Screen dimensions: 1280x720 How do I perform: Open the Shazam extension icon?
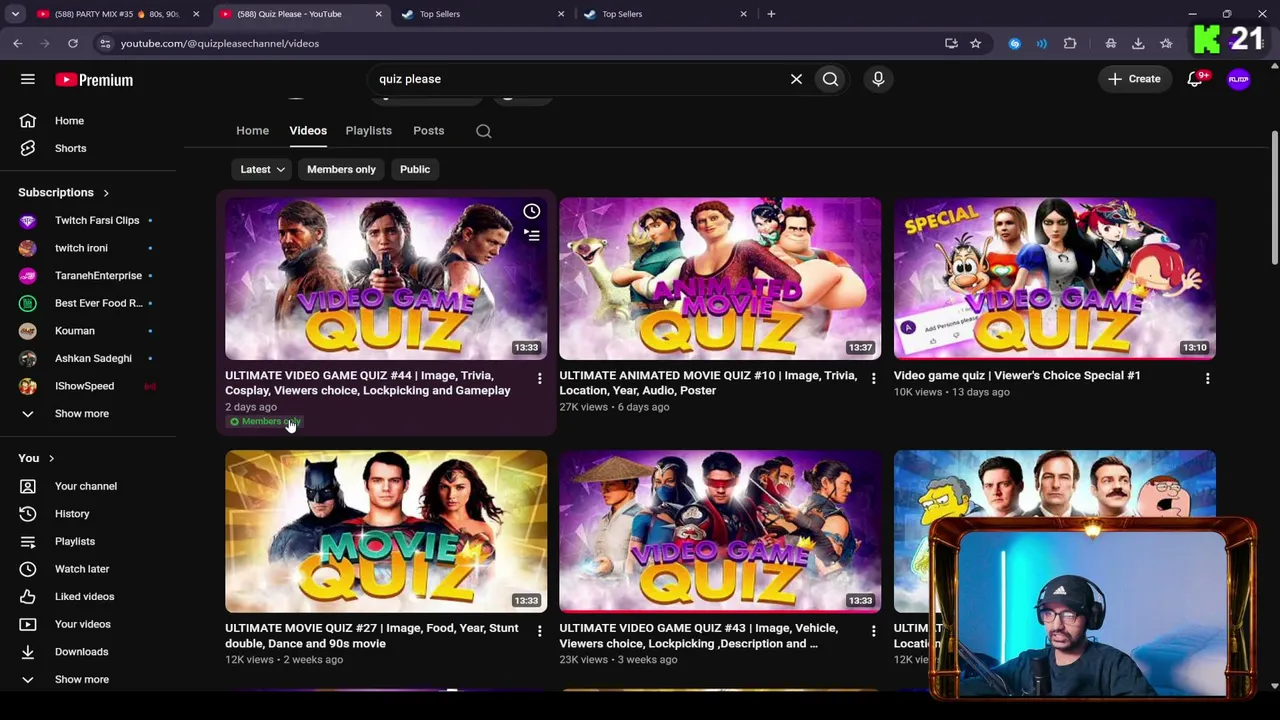[1015, 43]
